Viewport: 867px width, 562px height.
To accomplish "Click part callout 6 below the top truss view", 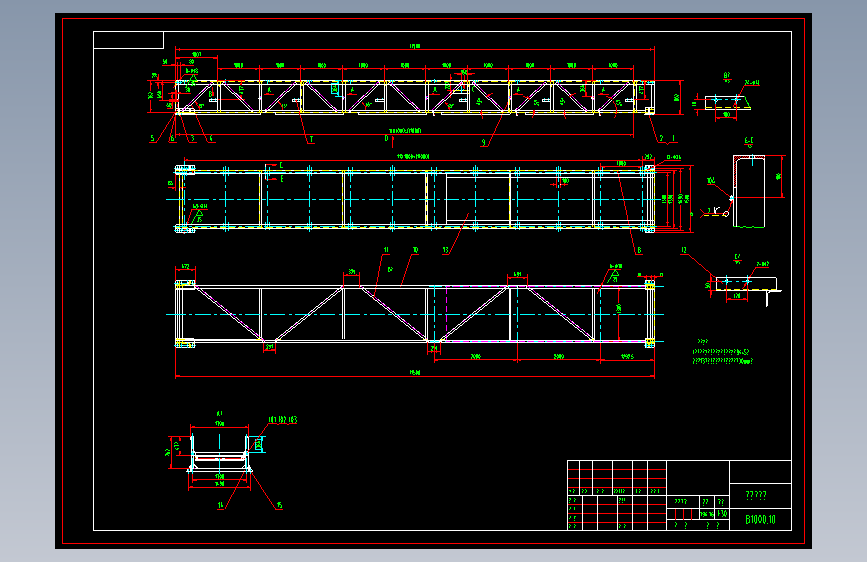I will pyautogui.click(x=172, y=138).
